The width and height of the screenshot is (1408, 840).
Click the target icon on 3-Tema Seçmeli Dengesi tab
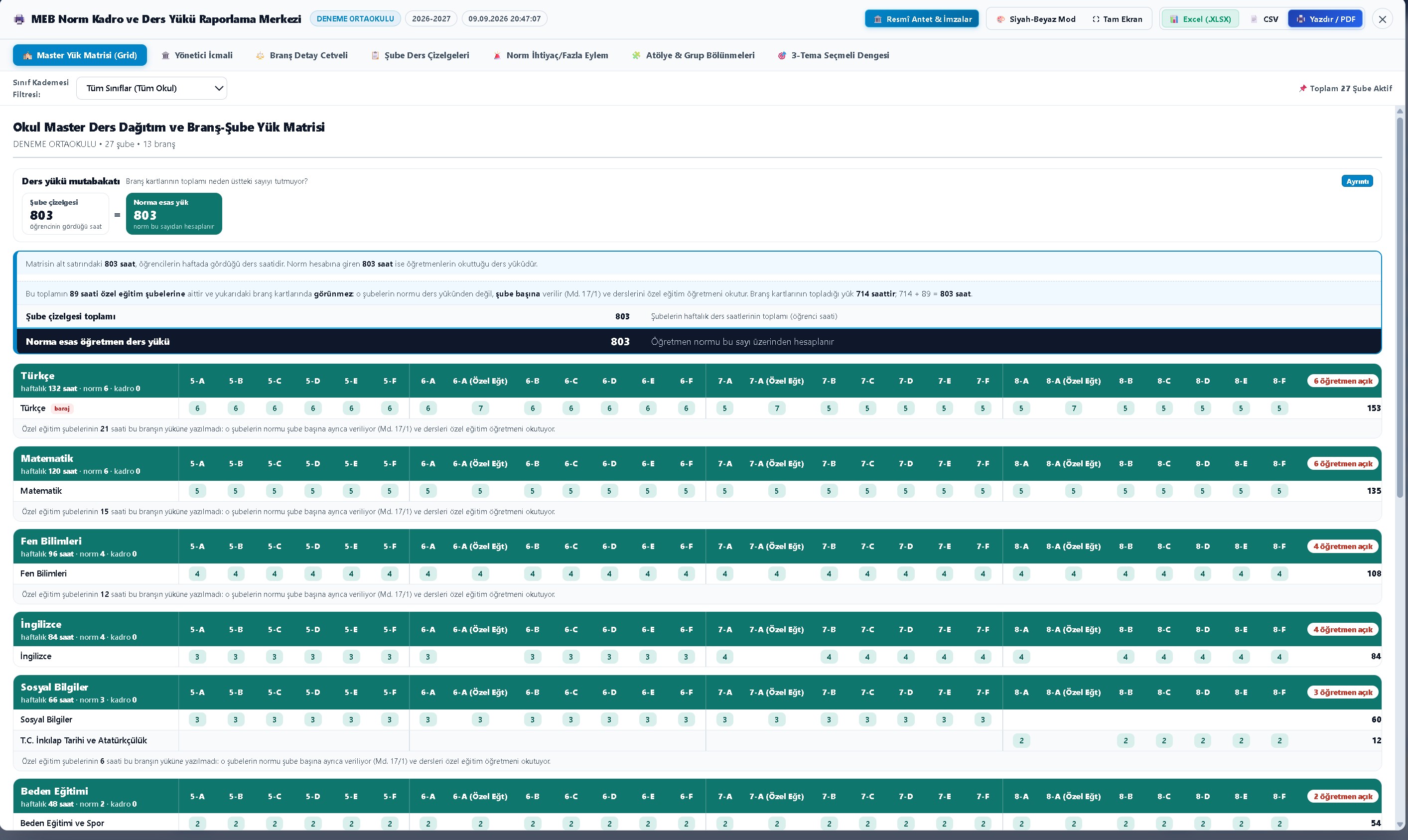pyautogui.click(x=782, y=55)
